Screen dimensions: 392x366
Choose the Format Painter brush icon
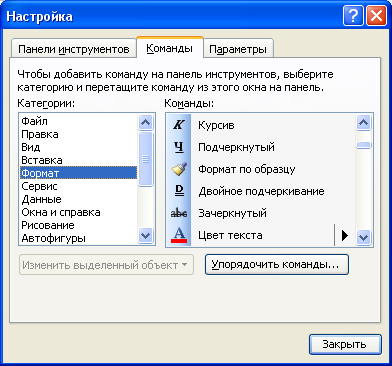(179, 169)
